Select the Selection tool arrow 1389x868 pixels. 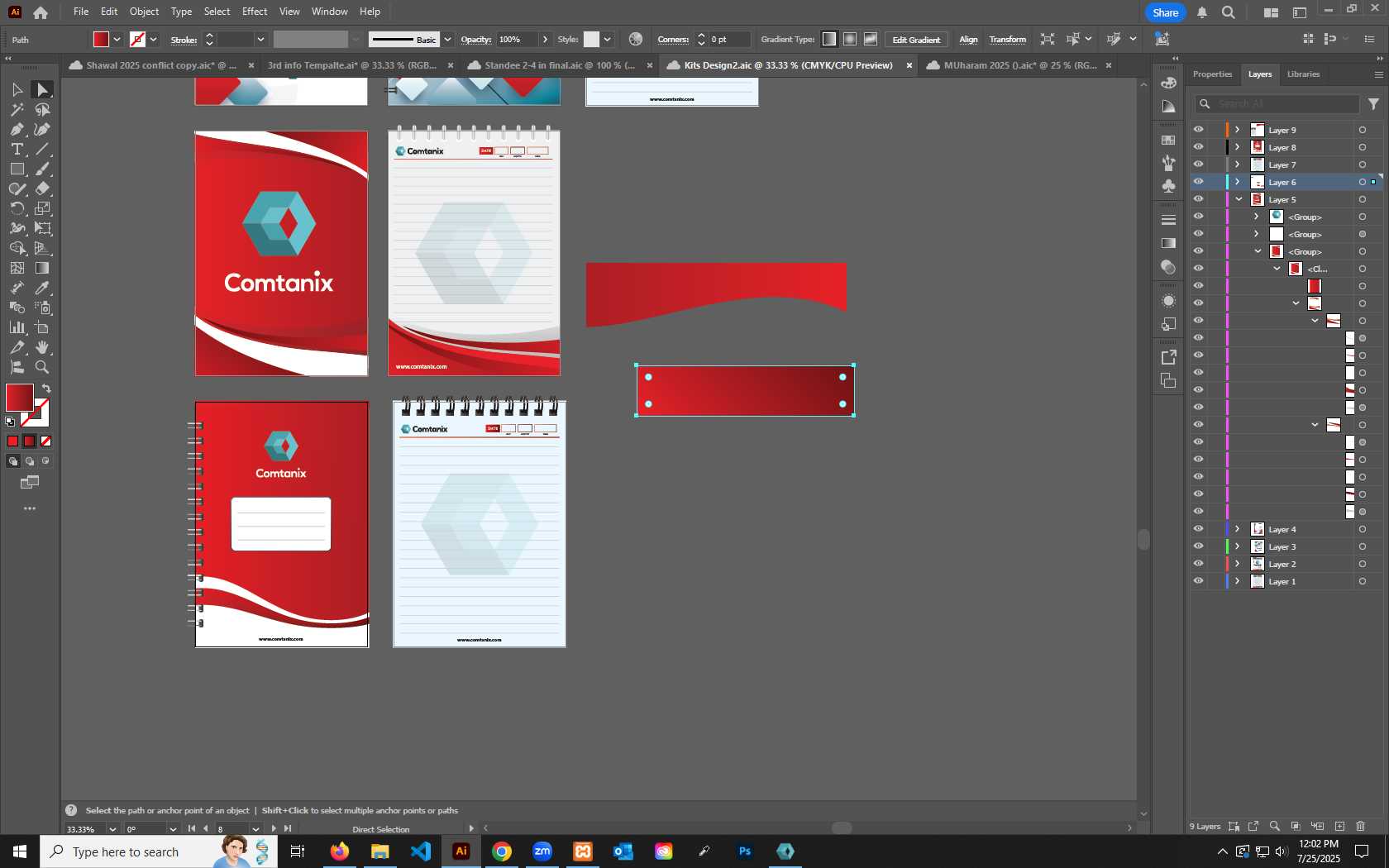[17, 89]
